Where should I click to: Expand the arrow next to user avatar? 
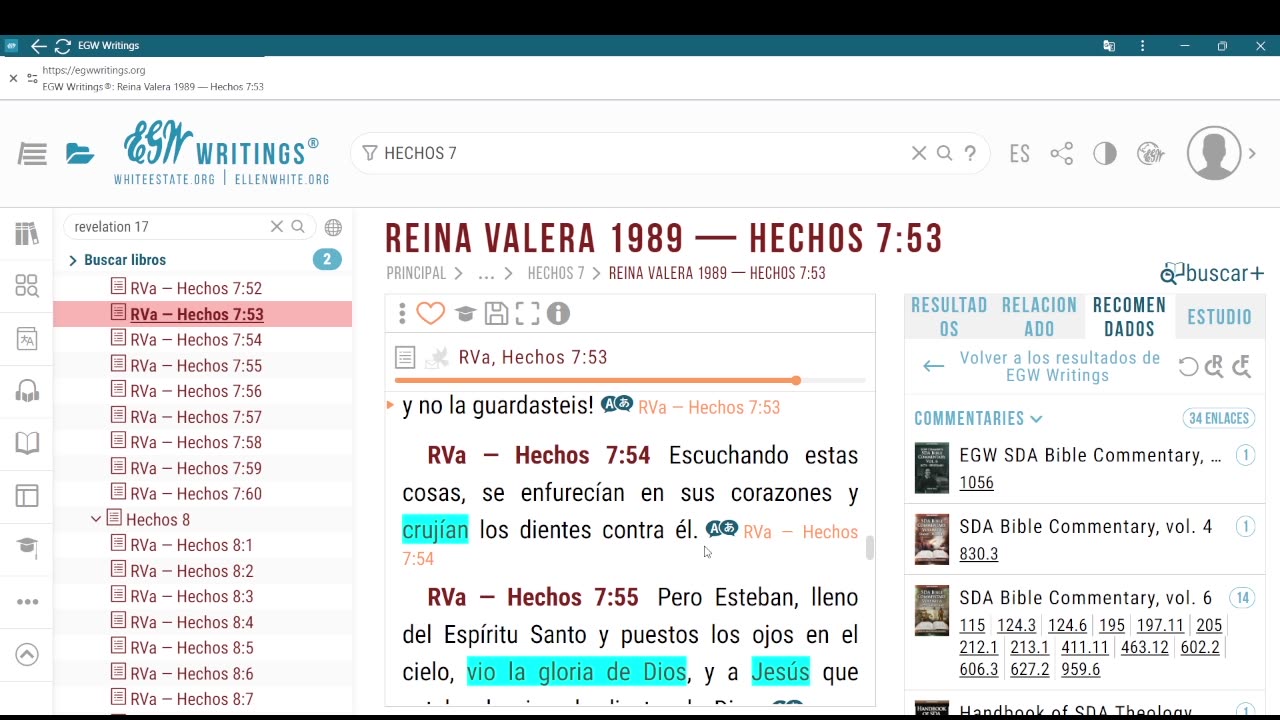click(1252, 154)
